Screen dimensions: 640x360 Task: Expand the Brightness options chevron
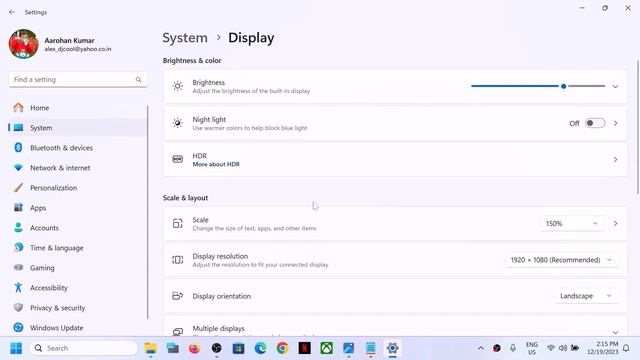pos(615,87)
